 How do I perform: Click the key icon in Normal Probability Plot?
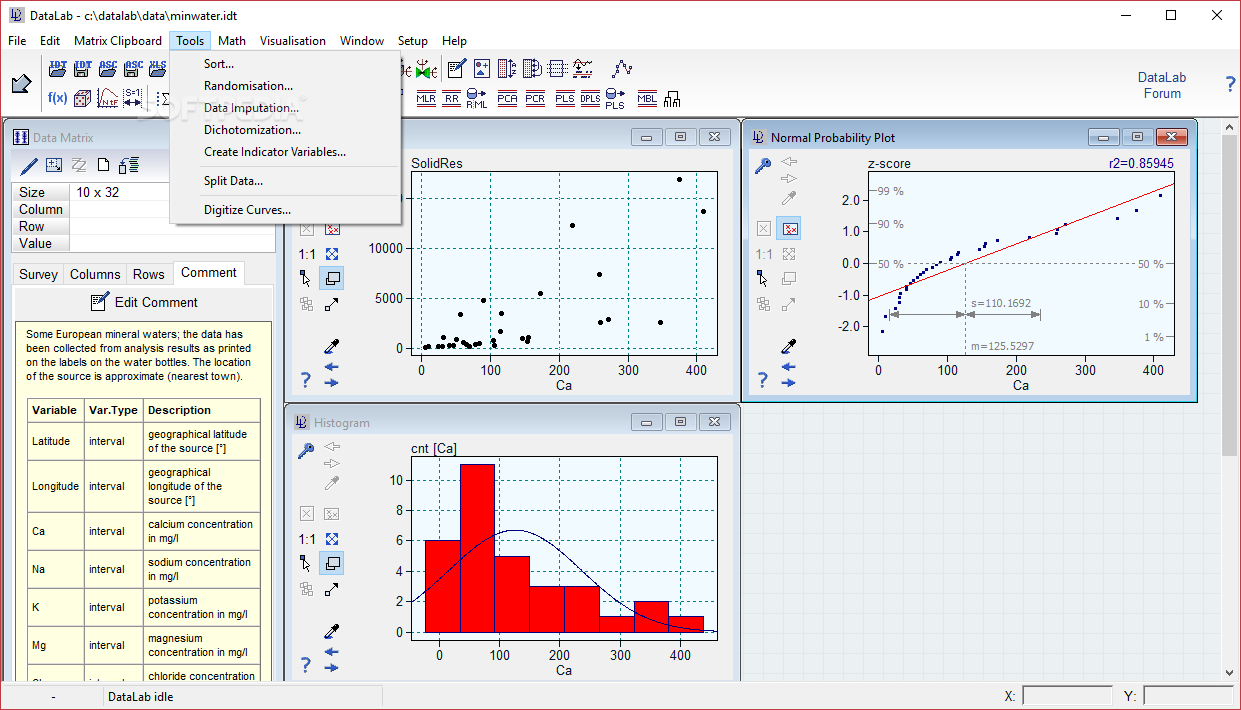coord(763,165)
